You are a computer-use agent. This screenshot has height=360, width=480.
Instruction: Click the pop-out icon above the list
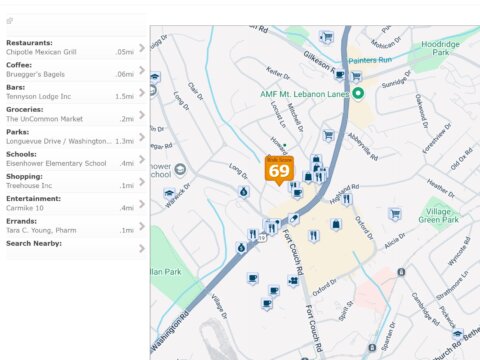[10, 21]
